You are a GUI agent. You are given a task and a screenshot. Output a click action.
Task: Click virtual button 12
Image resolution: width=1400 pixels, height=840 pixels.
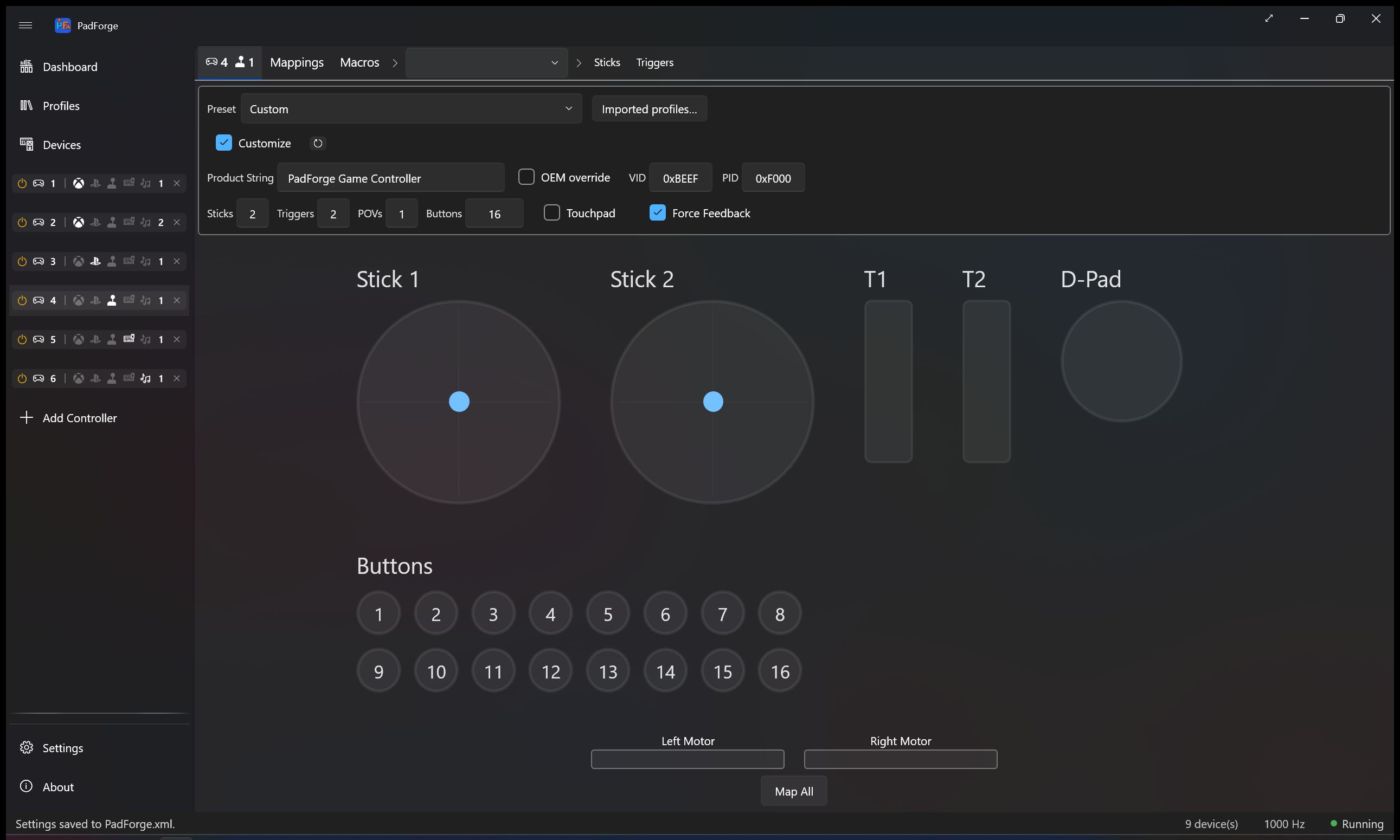(550, 671)
